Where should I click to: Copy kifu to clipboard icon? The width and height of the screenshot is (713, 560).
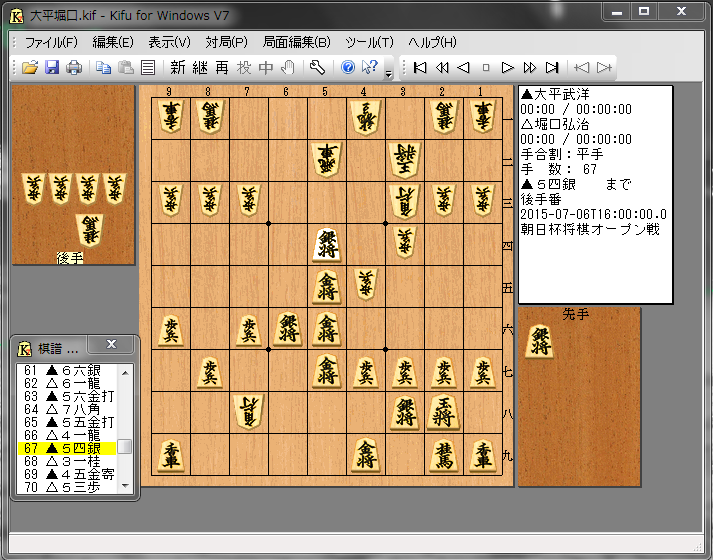tap(103, 68)
